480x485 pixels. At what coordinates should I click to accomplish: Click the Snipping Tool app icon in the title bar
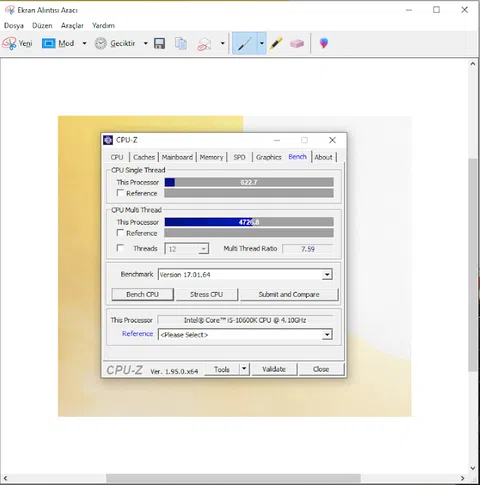coord(10,10)
